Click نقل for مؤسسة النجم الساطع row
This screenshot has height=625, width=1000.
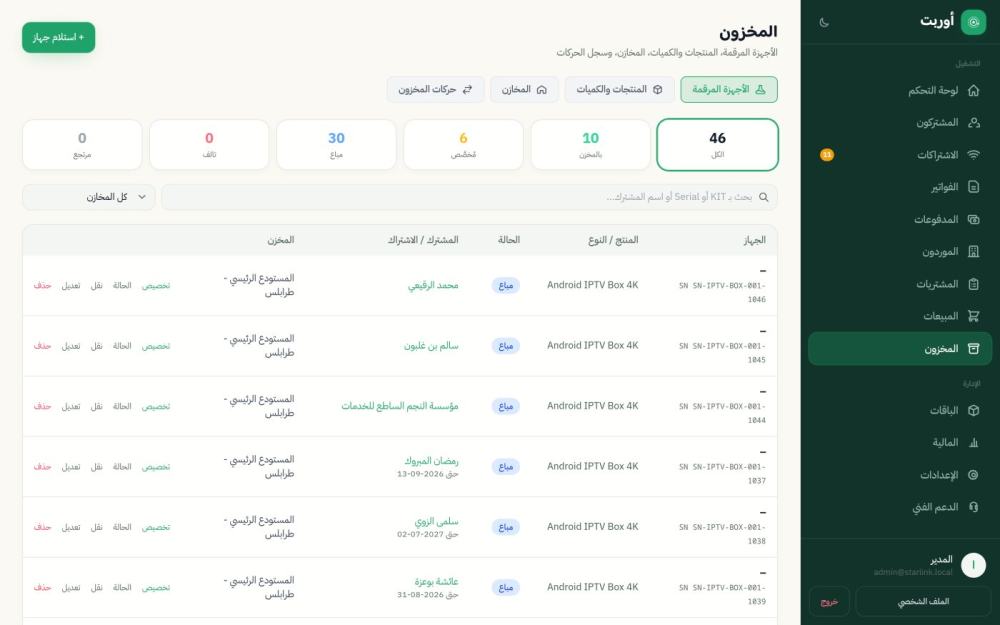click(x=96, y=406)
